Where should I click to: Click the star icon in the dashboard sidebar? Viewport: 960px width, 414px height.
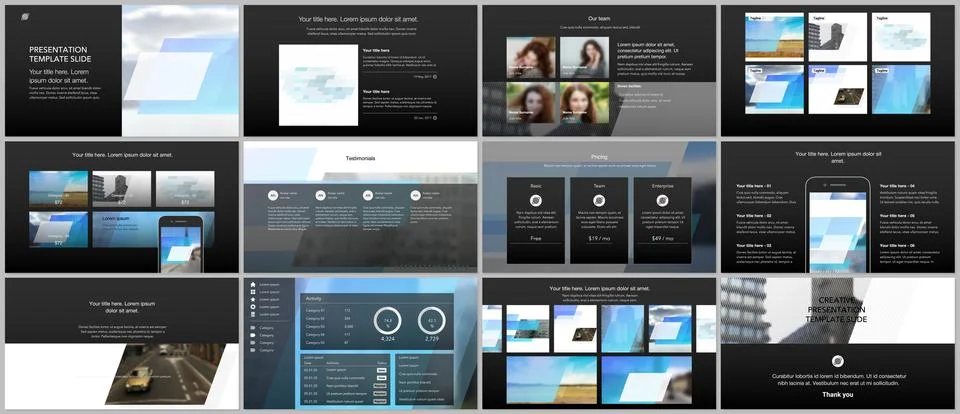253,299
